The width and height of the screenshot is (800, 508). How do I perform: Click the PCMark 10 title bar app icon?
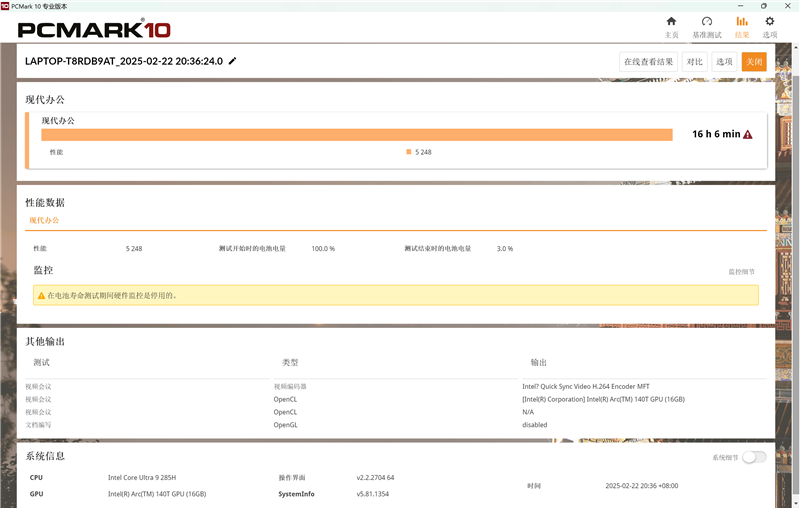pos(5,6)
